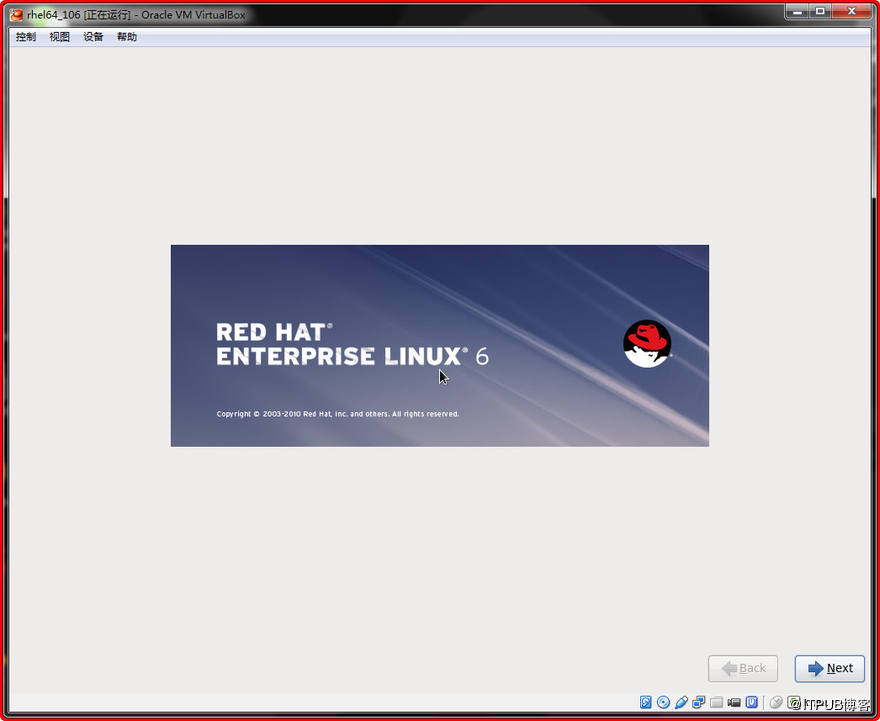This screenshot has height=721, width=880.
Task: Click the VirtualBox icon in the title bar
Action: tap(16, 15)
